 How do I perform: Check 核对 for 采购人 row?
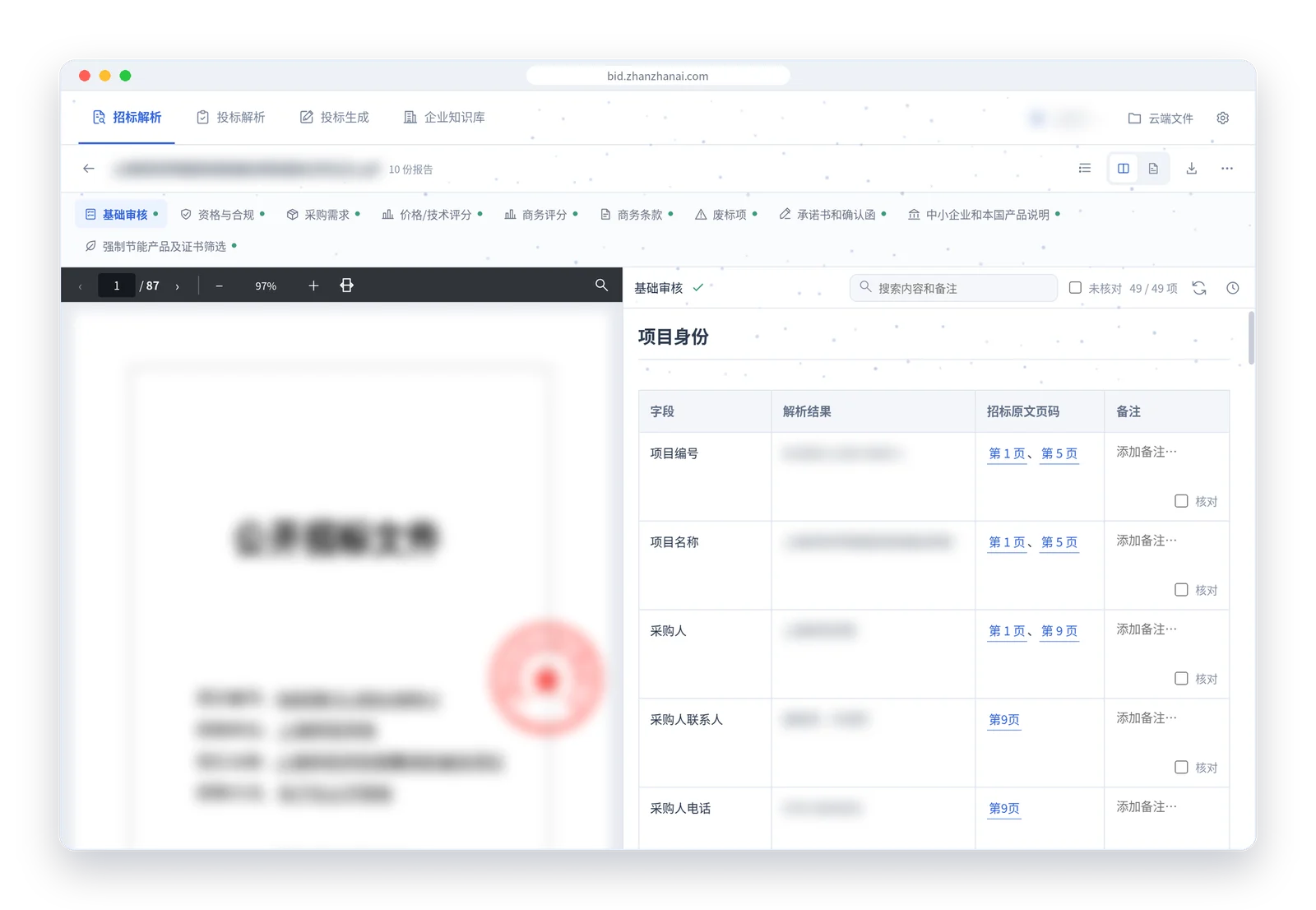point(1181,679)
